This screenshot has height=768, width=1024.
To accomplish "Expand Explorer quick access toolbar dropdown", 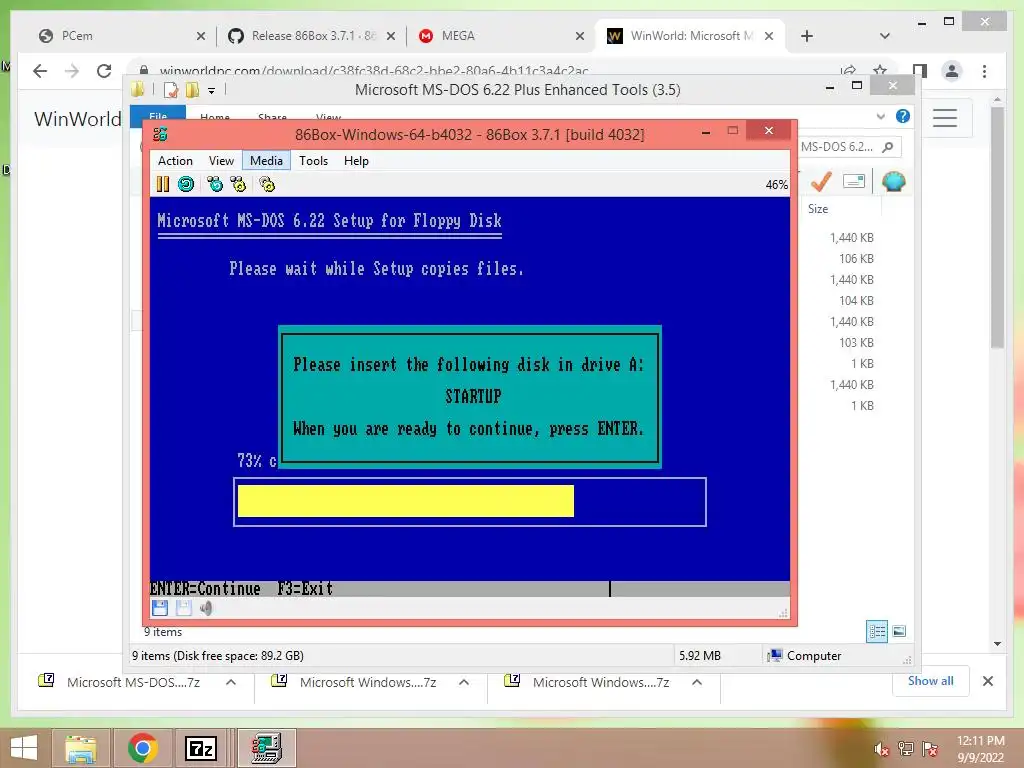I will click(212, 90).
